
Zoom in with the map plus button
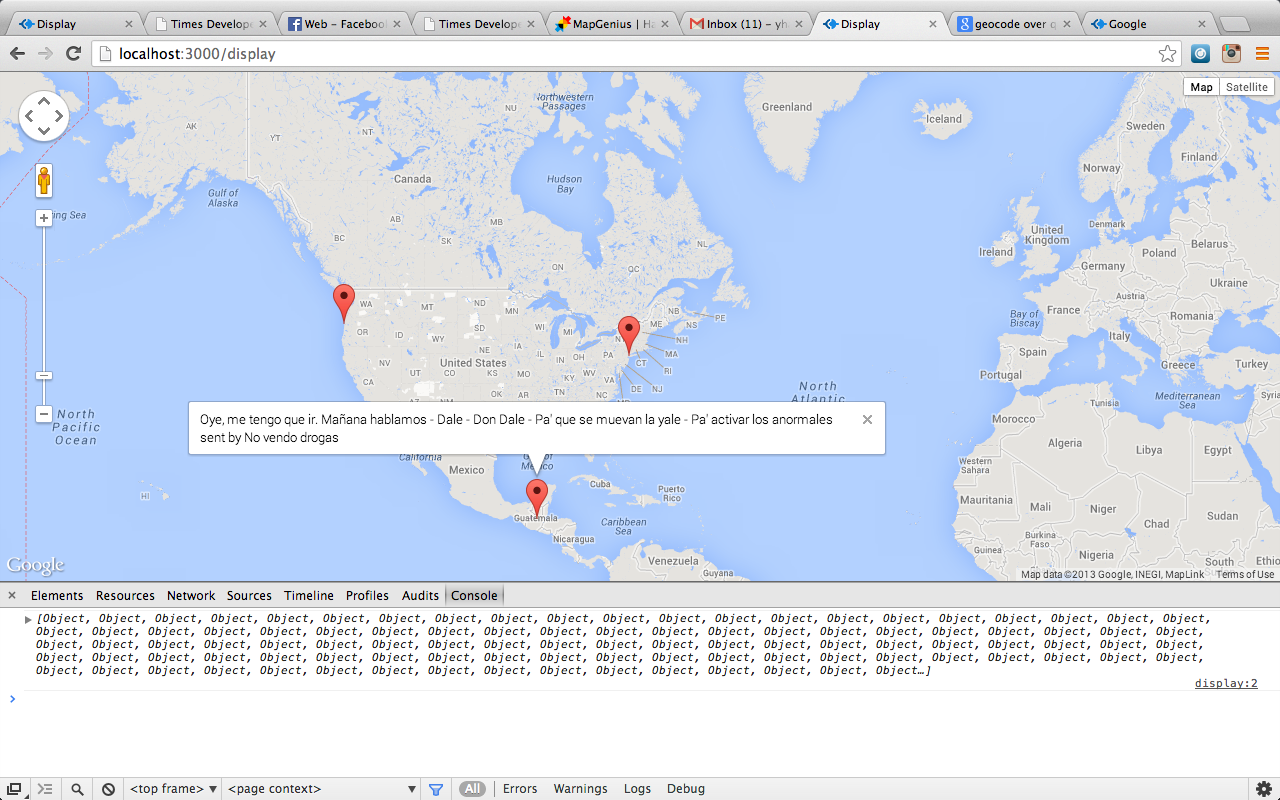coord(44,218)
